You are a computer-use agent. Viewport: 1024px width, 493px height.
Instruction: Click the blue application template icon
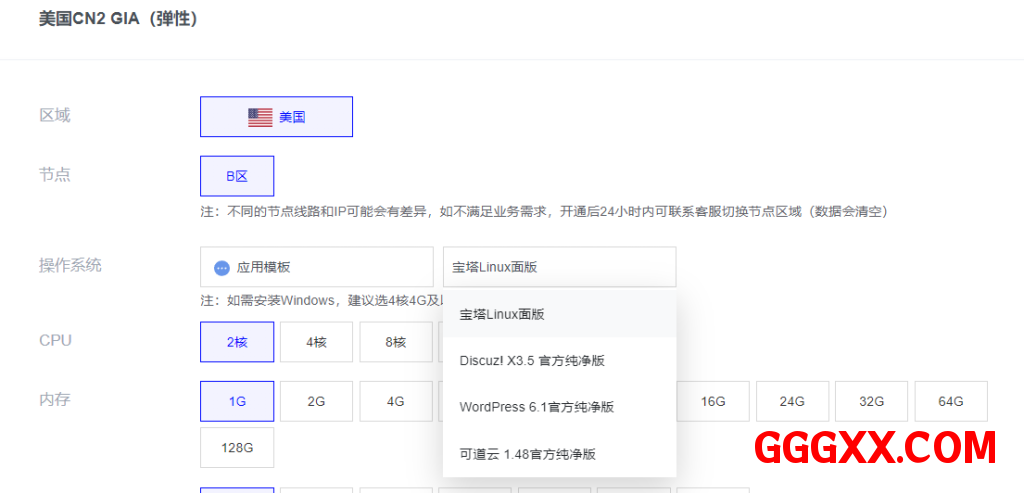222,268
